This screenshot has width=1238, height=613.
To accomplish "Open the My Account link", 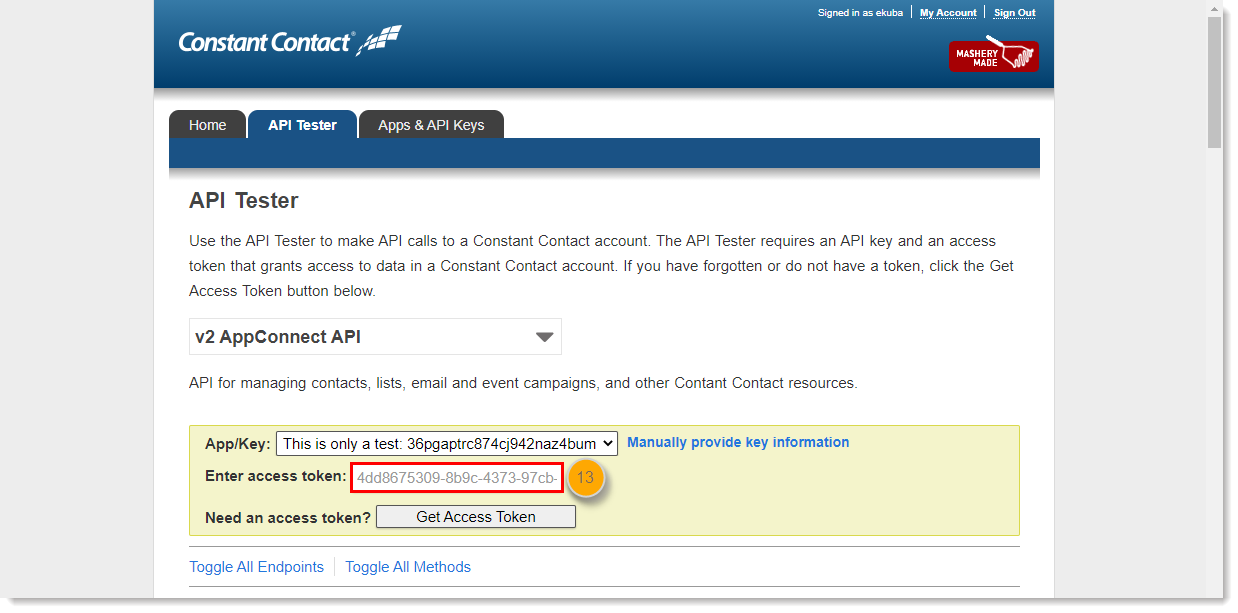I will pyautogui.click(x=948, y=13).
